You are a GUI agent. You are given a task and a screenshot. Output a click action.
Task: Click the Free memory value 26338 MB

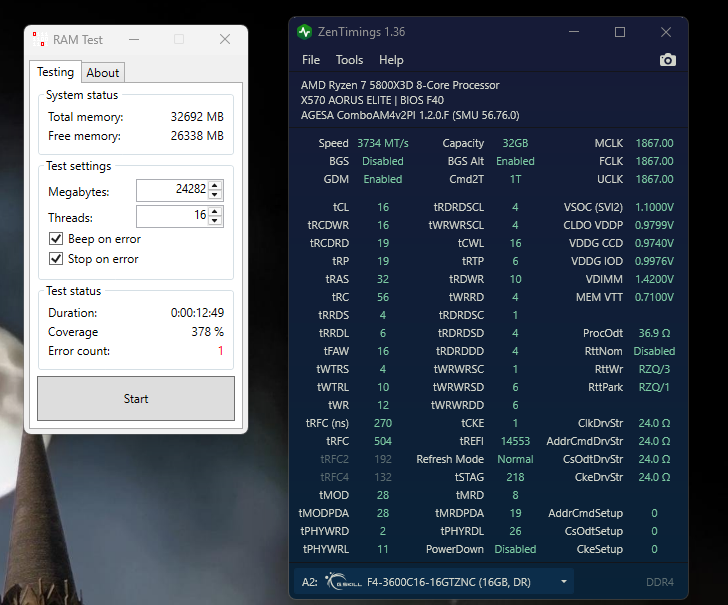click(197, 136)
